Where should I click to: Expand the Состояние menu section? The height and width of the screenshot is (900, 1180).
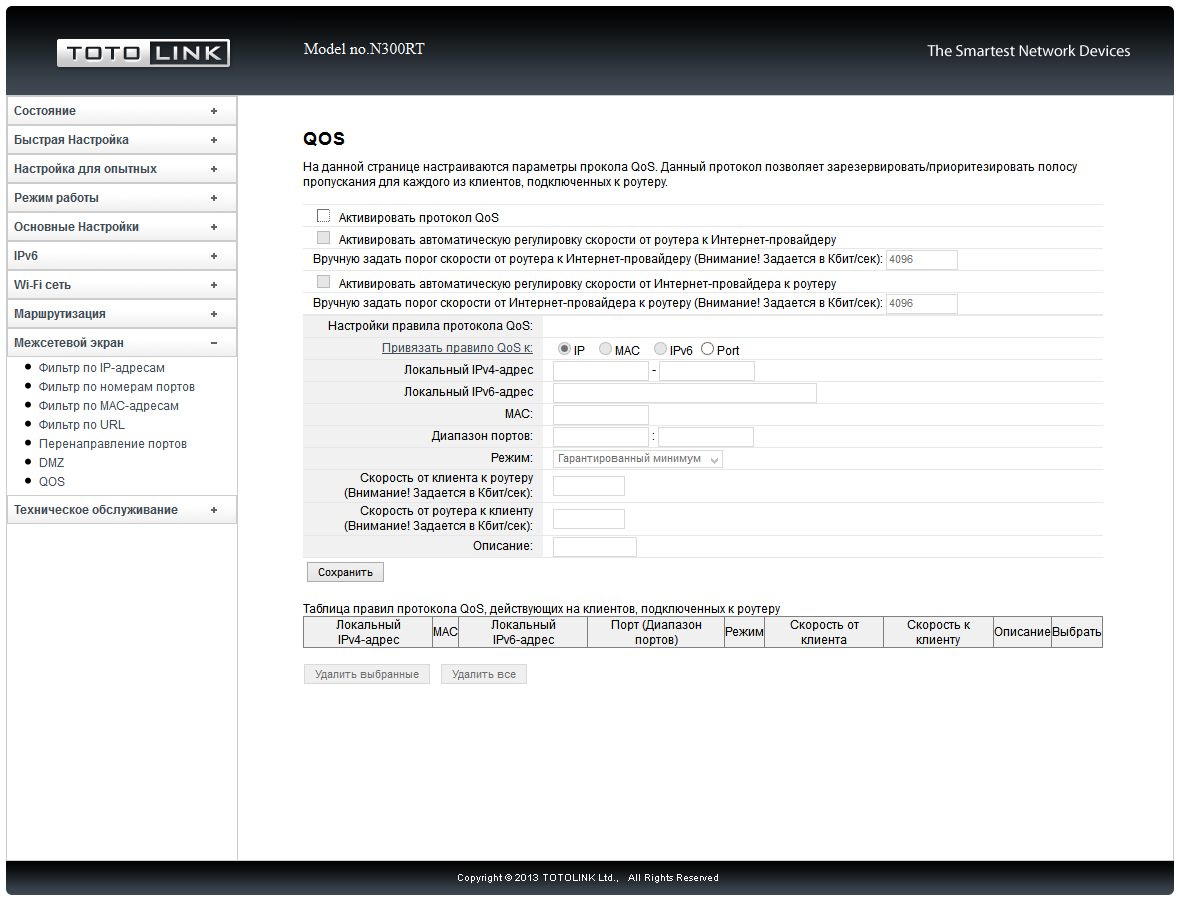tap(122, 111)
